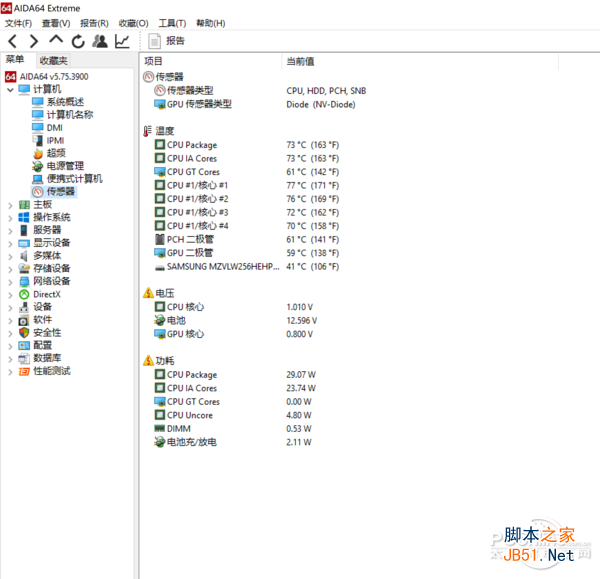Viewport: 600px width, 579px height.
Task: Expand the 性能测试 benchmark node
Action: pos(10,372)
